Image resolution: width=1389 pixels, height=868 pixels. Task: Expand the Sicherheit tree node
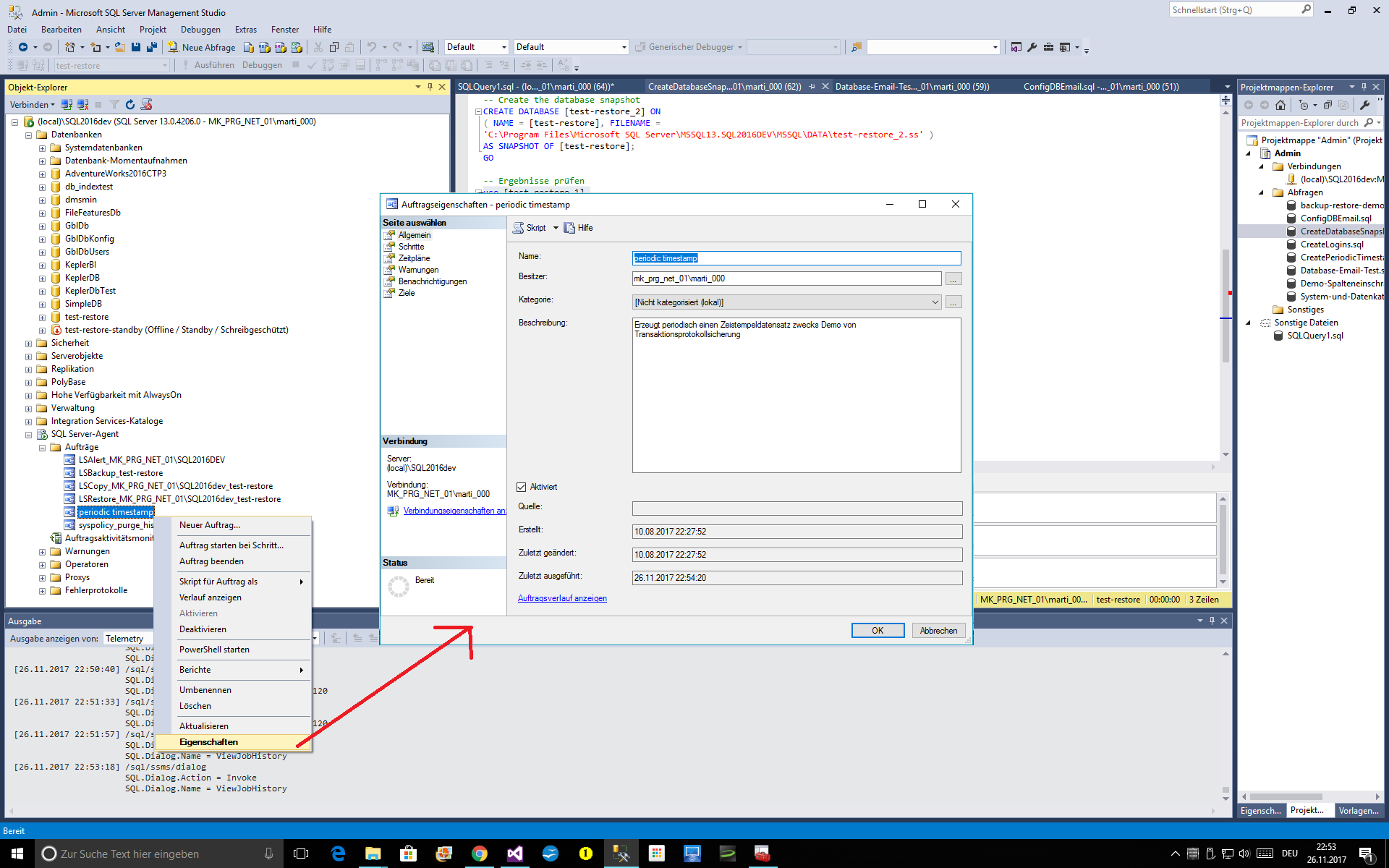pos(28,344)
